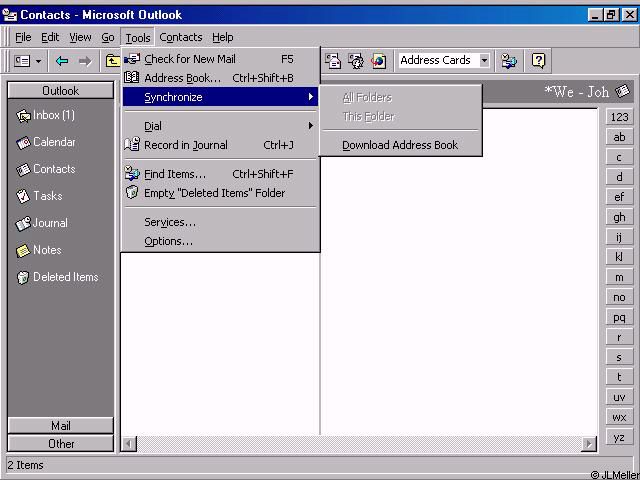Click the Find Items toolbar icon

click(x=509, y=61)
